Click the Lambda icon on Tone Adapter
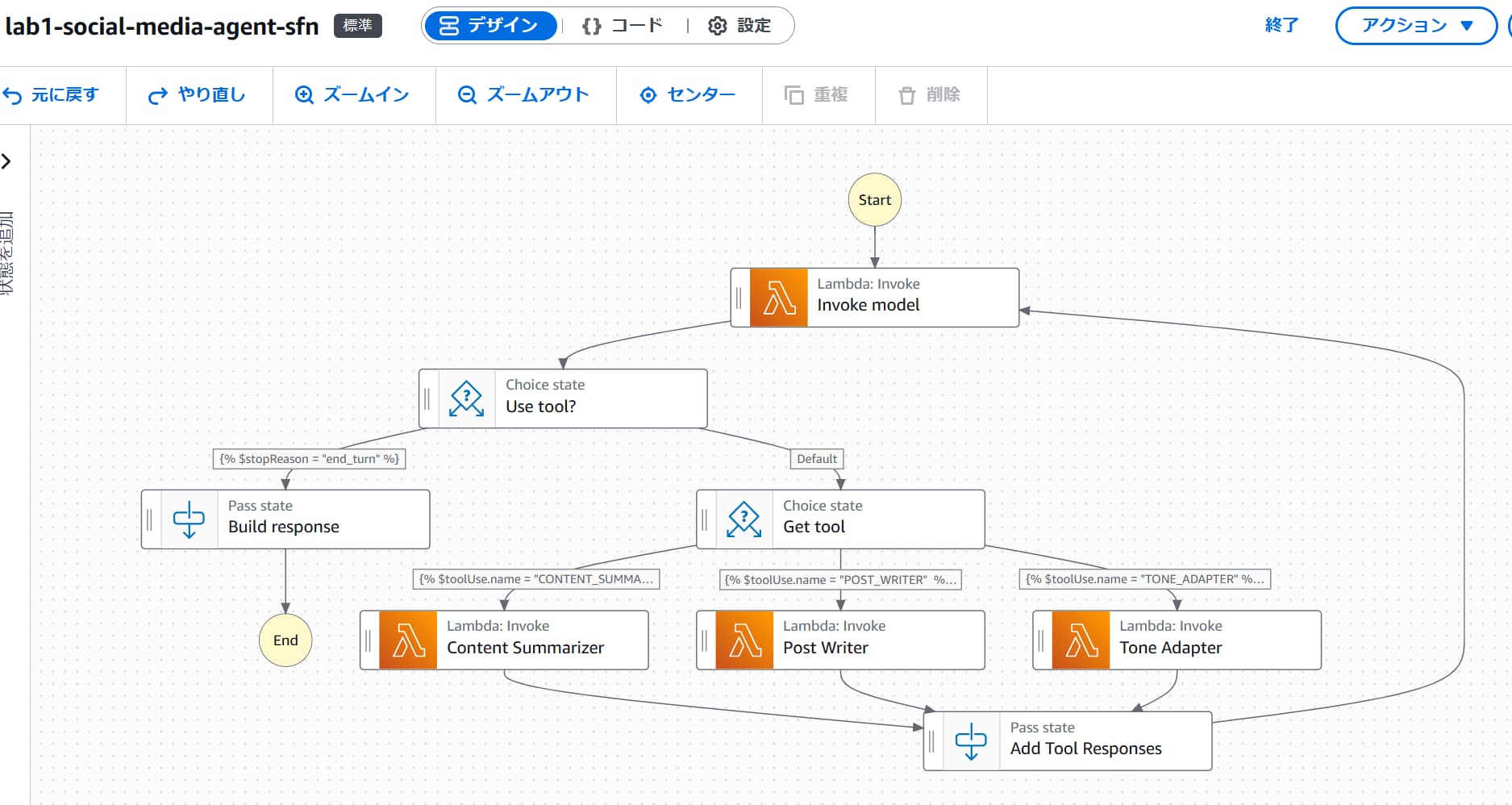Viewport: 1512px width, 805px height. (x=1081, y=640)
